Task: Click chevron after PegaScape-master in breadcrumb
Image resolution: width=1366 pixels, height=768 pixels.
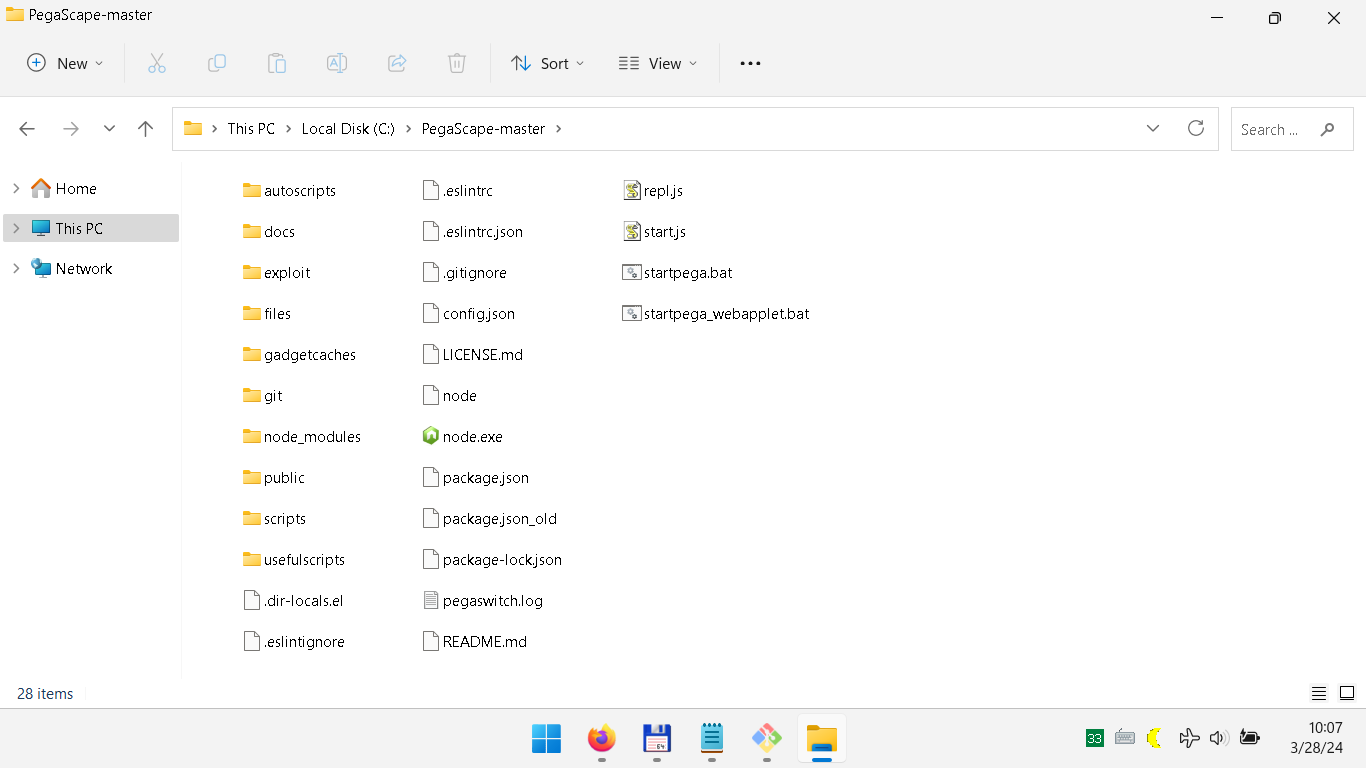Action: [559, 129]
